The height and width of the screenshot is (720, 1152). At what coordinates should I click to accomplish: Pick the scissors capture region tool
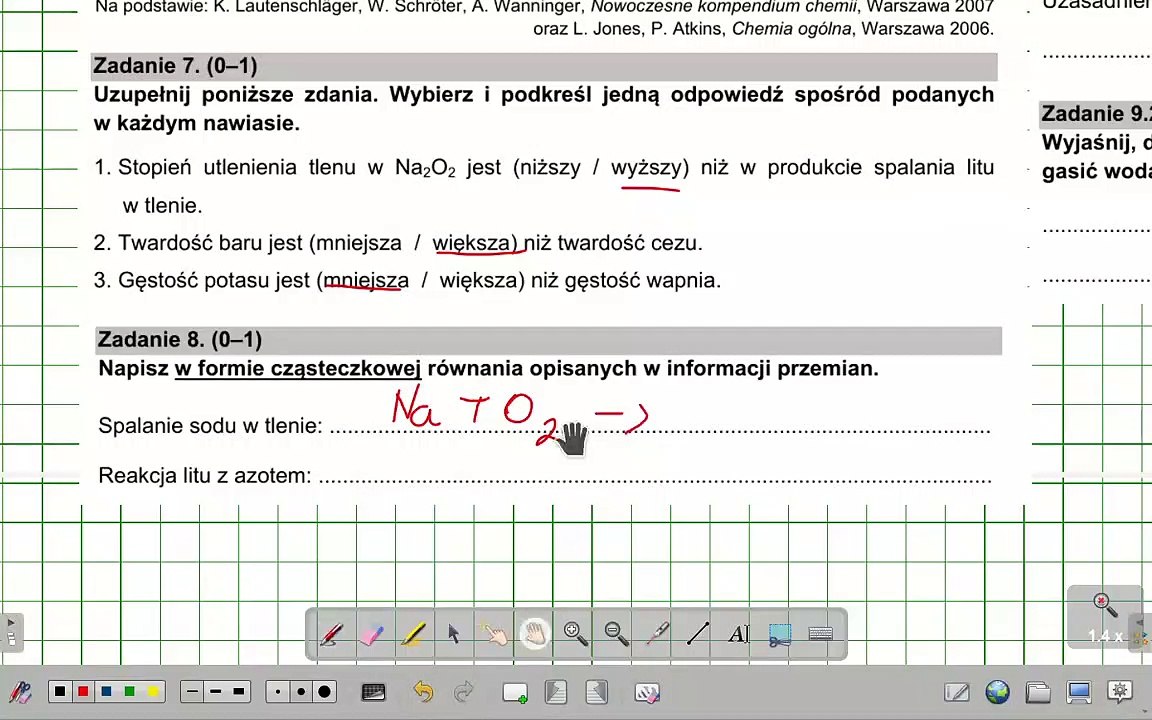click(x=780, y=634)
